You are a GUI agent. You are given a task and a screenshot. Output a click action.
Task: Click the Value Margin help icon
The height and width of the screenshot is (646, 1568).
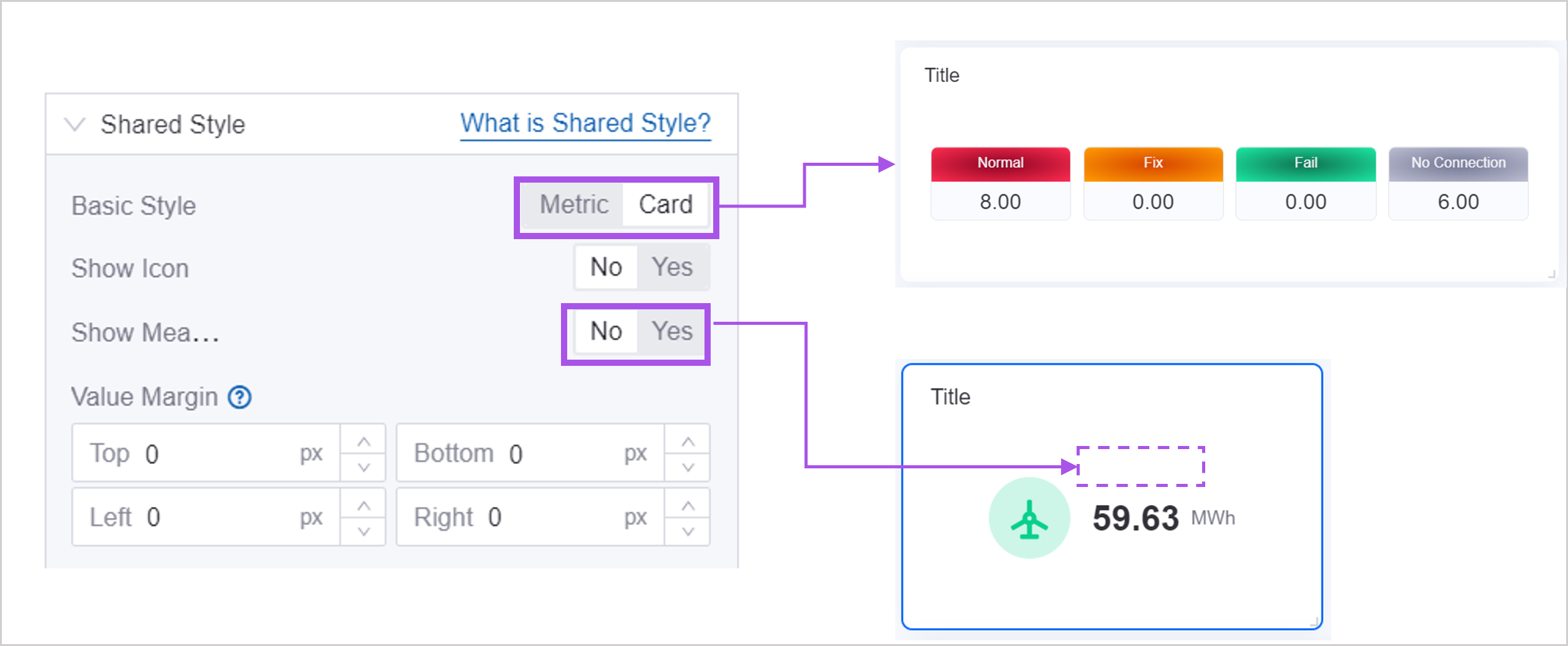pyautogui.click(x=239, y=397)
